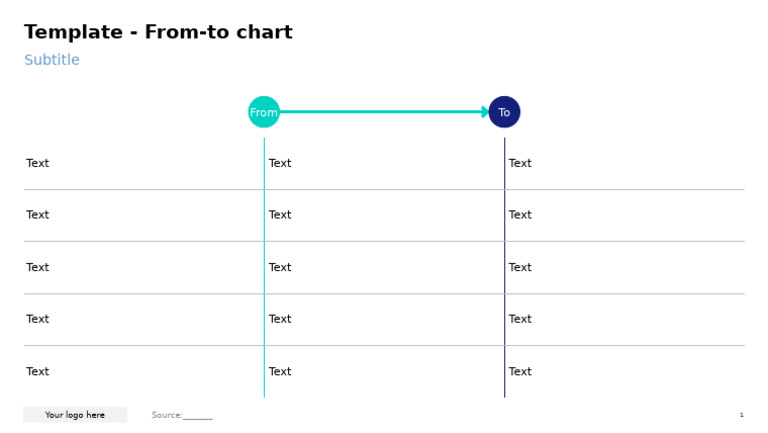Select the slide title 'Template - From-to chart'
This screenshot has width=768, height=433.
point(158,33)
